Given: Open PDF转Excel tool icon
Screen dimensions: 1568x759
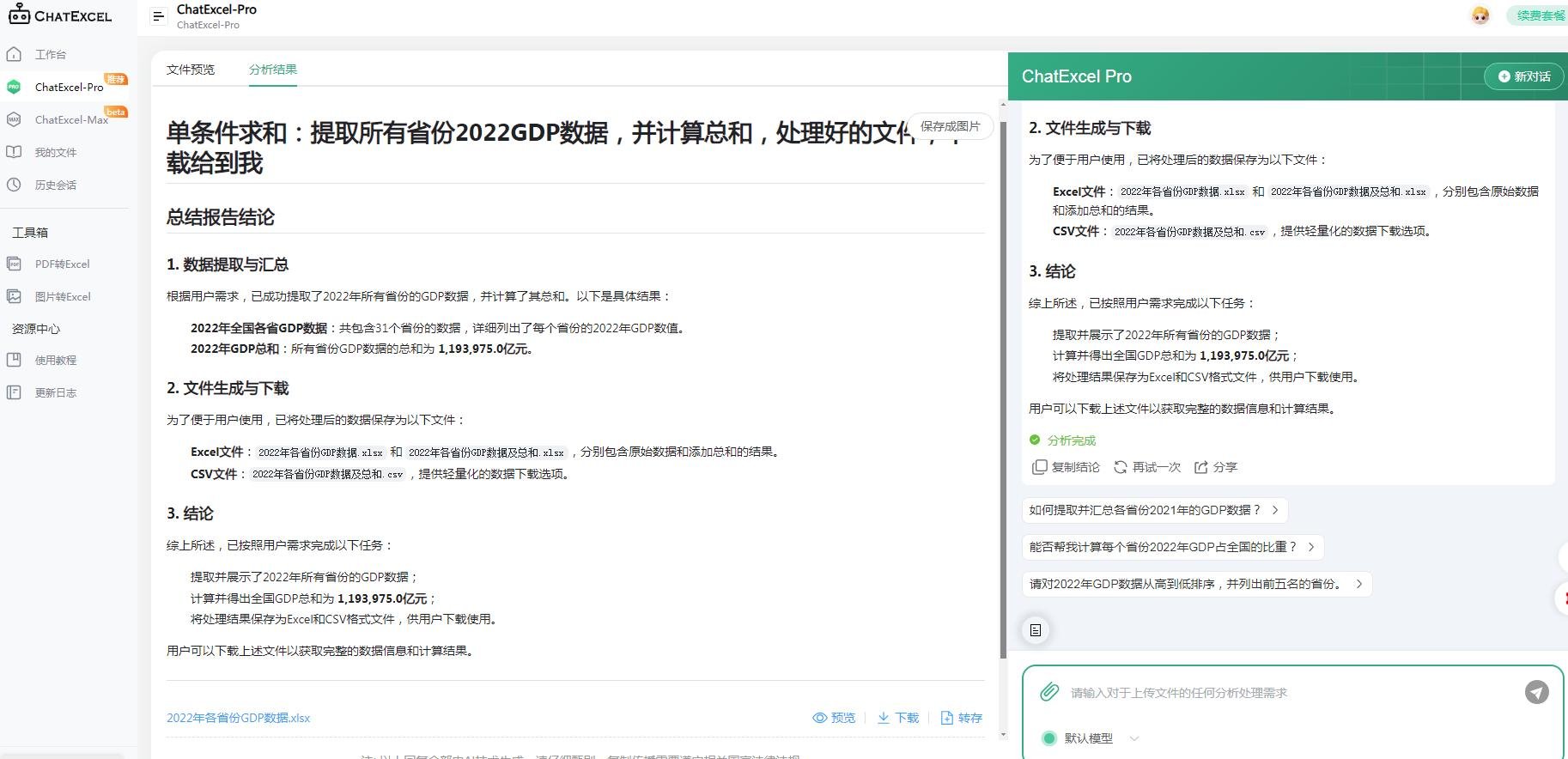Looking at the screenshot, I should (14, 264).
